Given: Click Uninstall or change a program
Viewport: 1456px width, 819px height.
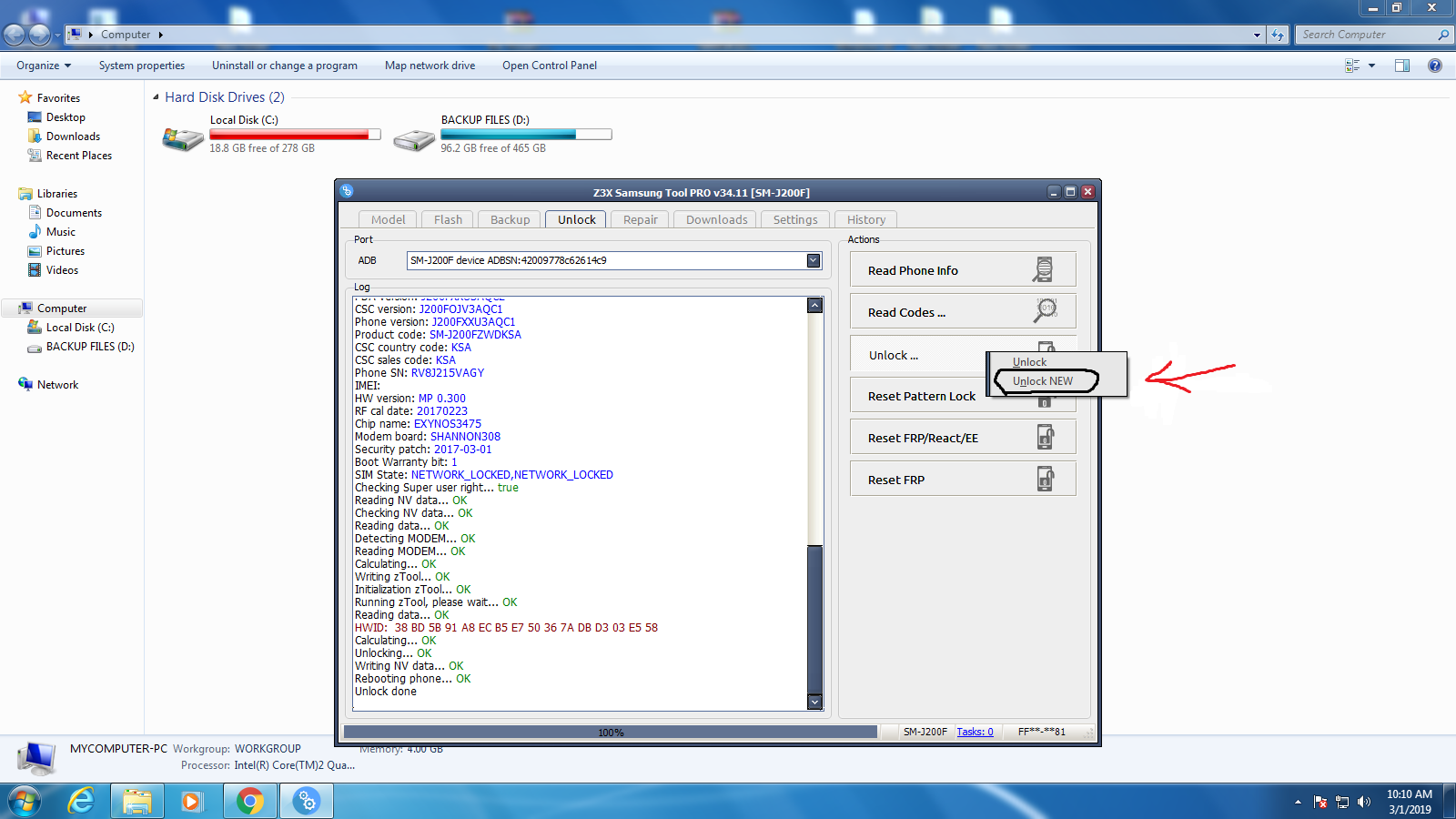Looking at the screenshot, I should tap(285, 66).
